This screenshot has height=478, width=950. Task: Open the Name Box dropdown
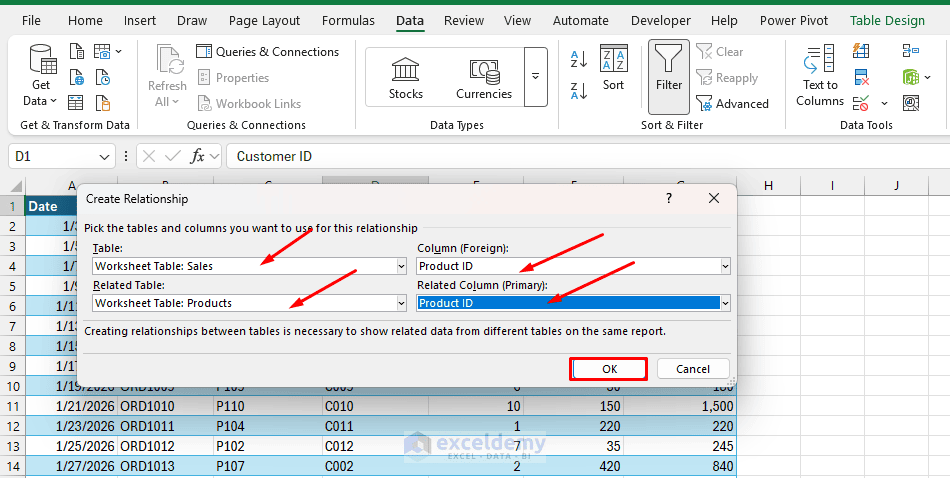tap(104, 157)
